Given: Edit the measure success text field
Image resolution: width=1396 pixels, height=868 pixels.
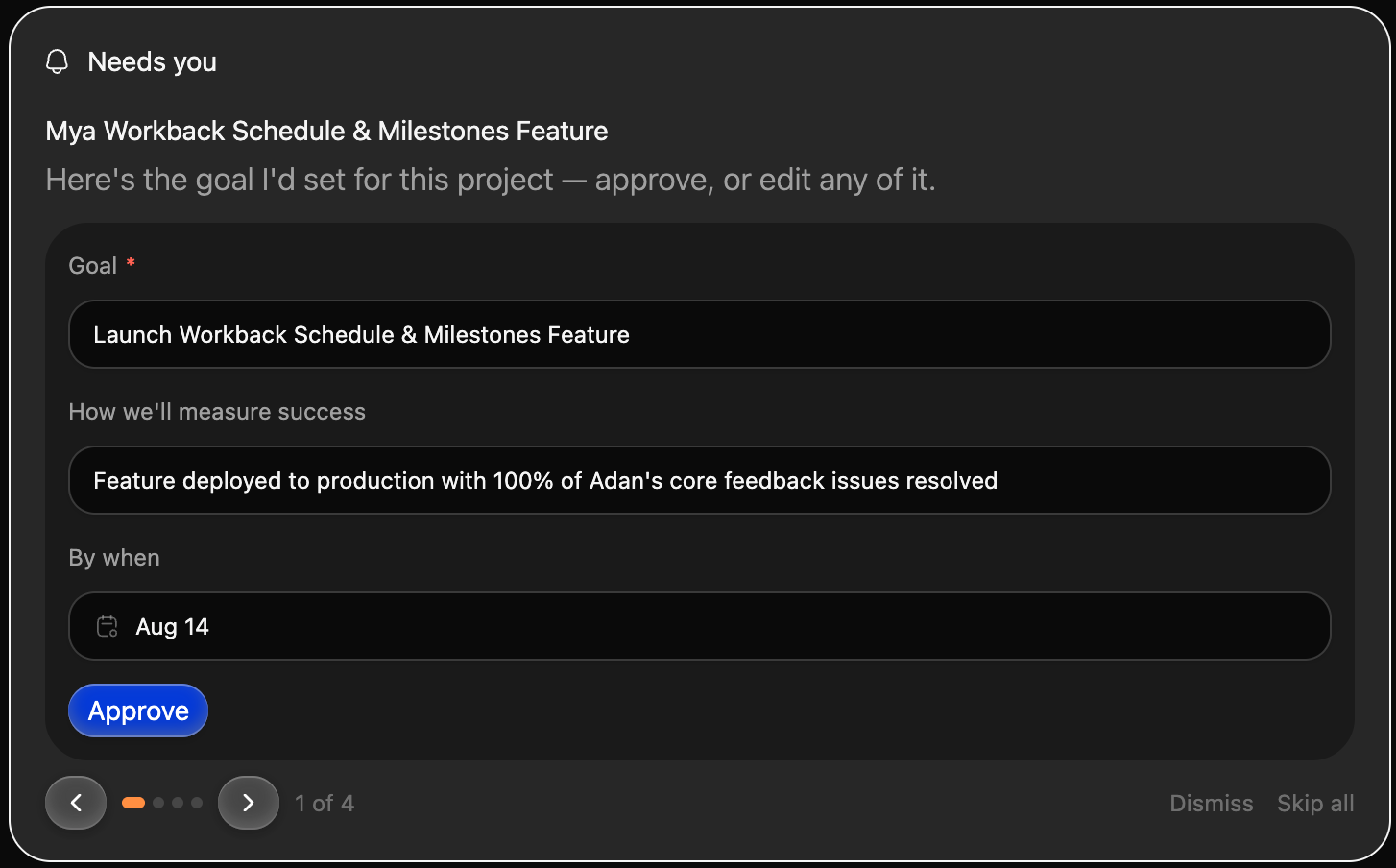Looking at the screenshot, I should (700, 480).
